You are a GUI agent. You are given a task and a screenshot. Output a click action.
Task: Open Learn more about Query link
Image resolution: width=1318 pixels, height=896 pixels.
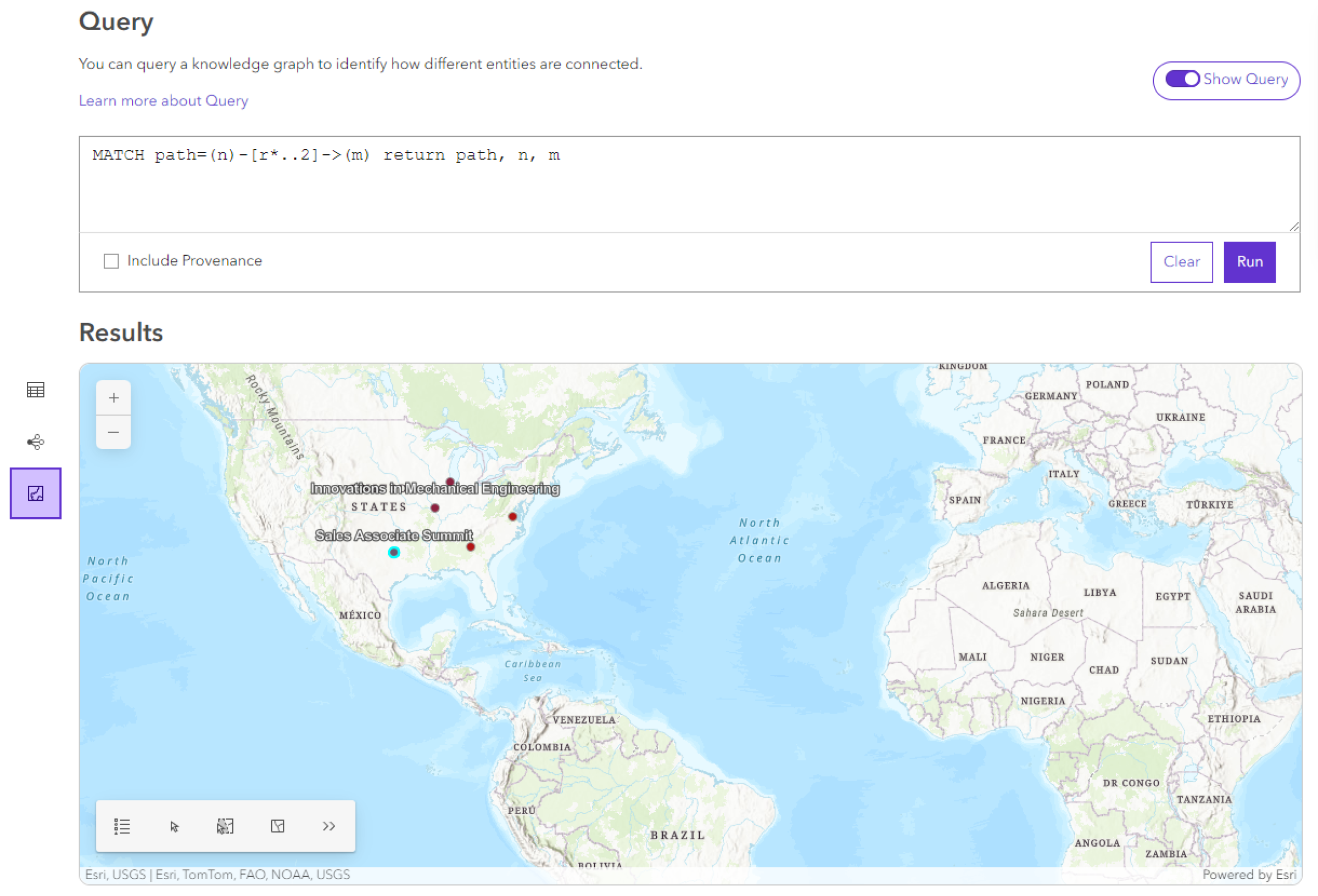point(164,100)
